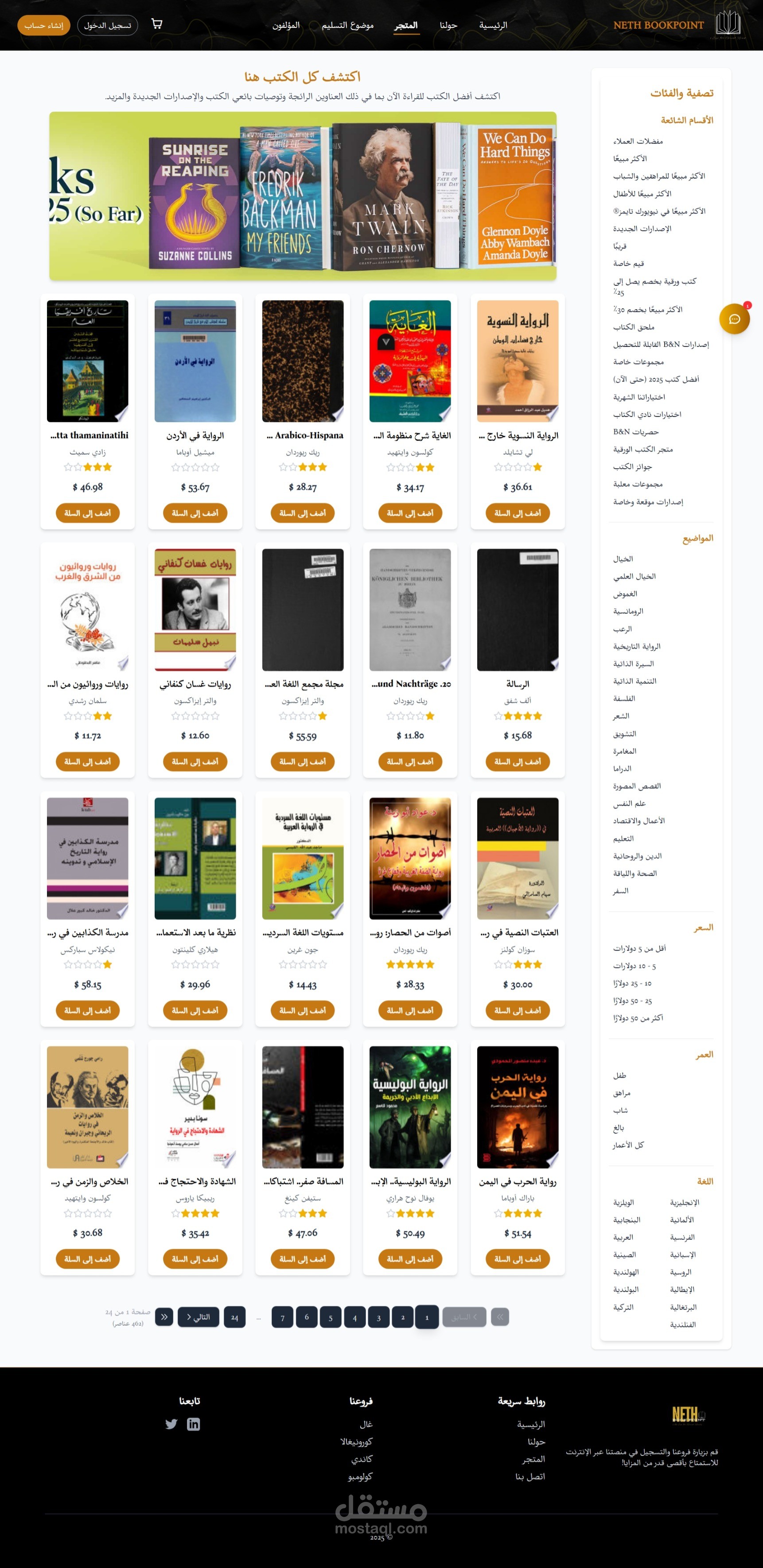
Task: Click the star rating under الرسالة book
Action: coord(518,716)
